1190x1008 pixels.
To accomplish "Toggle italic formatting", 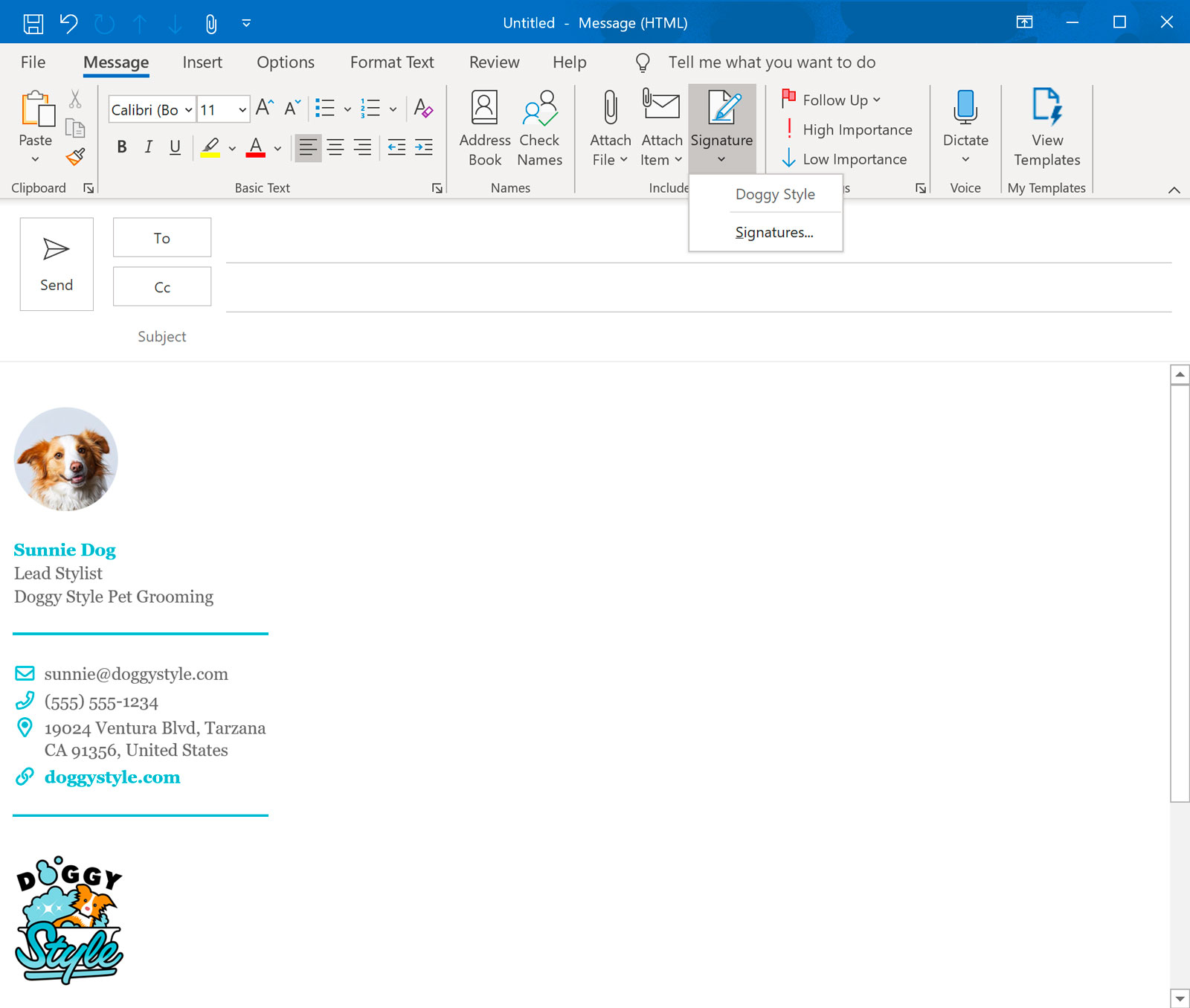I will (149, 147).
